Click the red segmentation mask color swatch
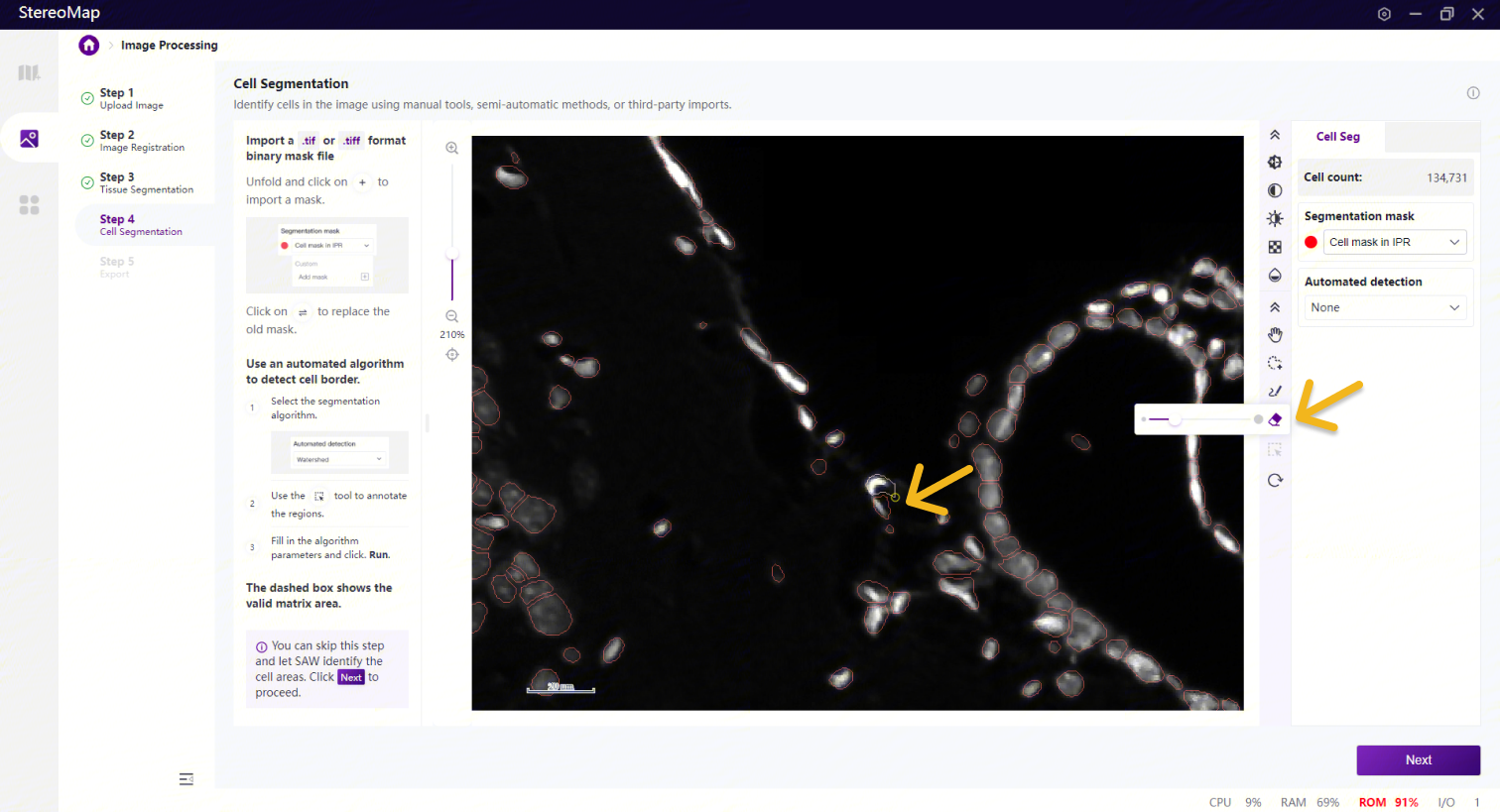Image resolution: width=1500 pixels, height=812 pixels. click(x=1312, y=242)
